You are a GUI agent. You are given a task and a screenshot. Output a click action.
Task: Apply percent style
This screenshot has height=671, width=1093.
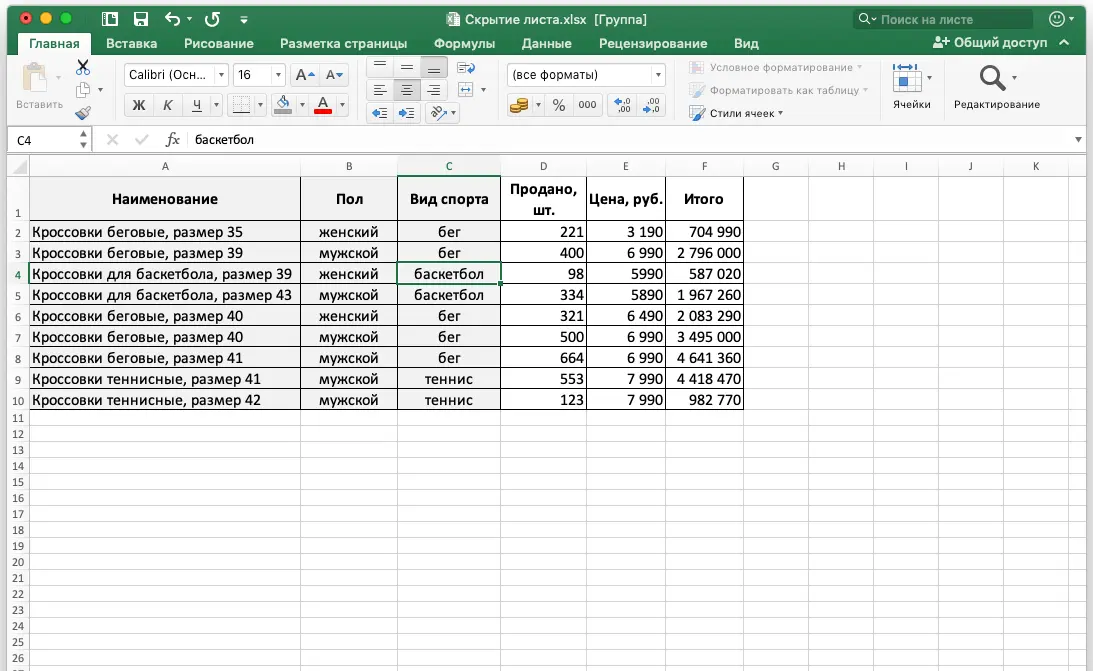click(x=559, y=105)
